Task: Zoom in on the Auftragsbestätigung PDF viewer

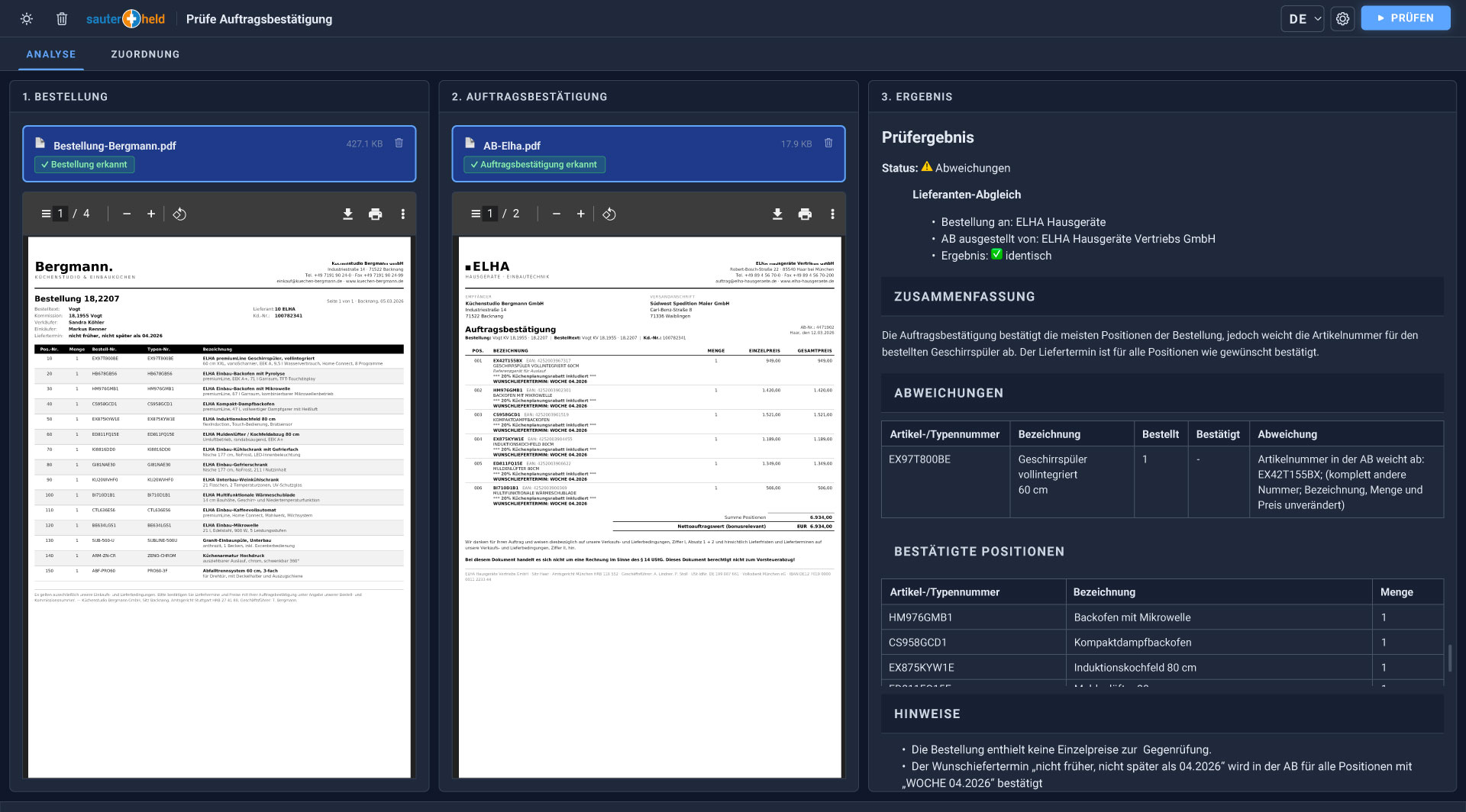Action: 581,214
